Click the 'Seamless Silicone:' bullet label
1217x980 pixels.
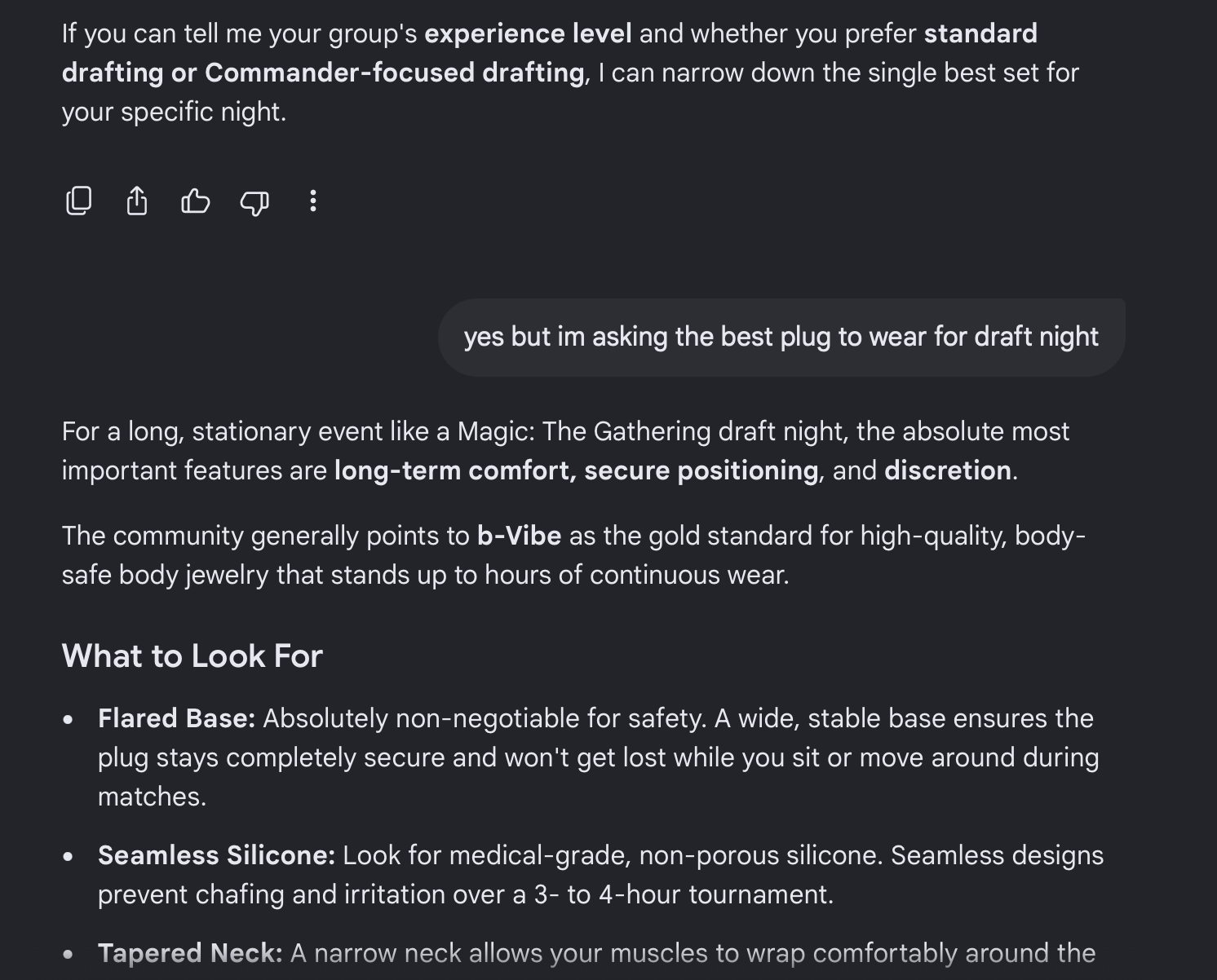pos(217,855)
